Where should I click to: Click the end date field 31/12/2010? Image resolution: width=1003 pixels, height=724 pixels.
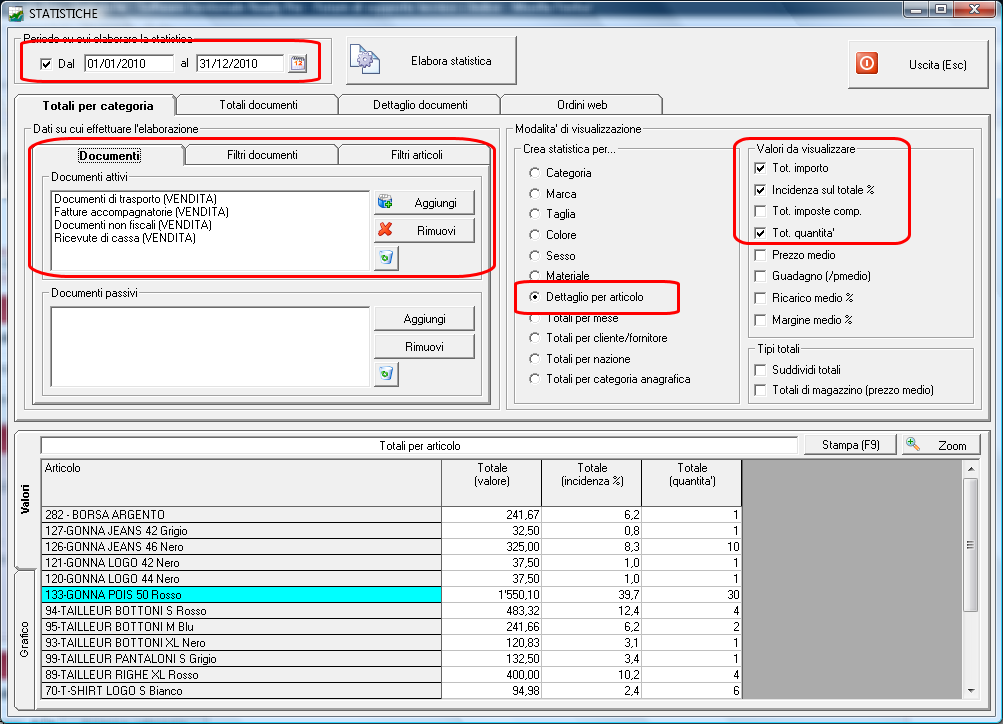point(240,64)
